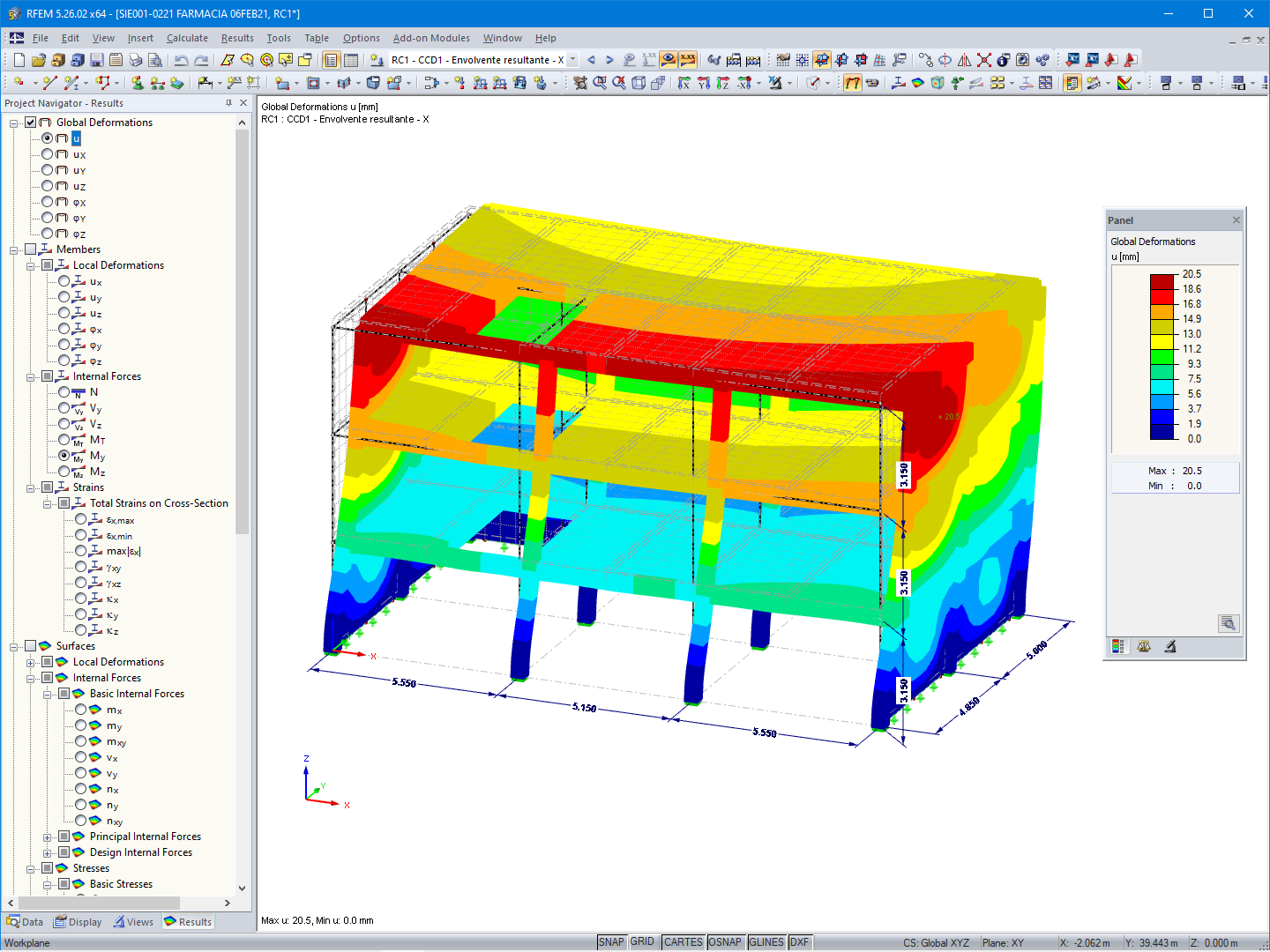Save the current model
The height and width of the screenshot is (952, 1270).
[x=95, y=59]
